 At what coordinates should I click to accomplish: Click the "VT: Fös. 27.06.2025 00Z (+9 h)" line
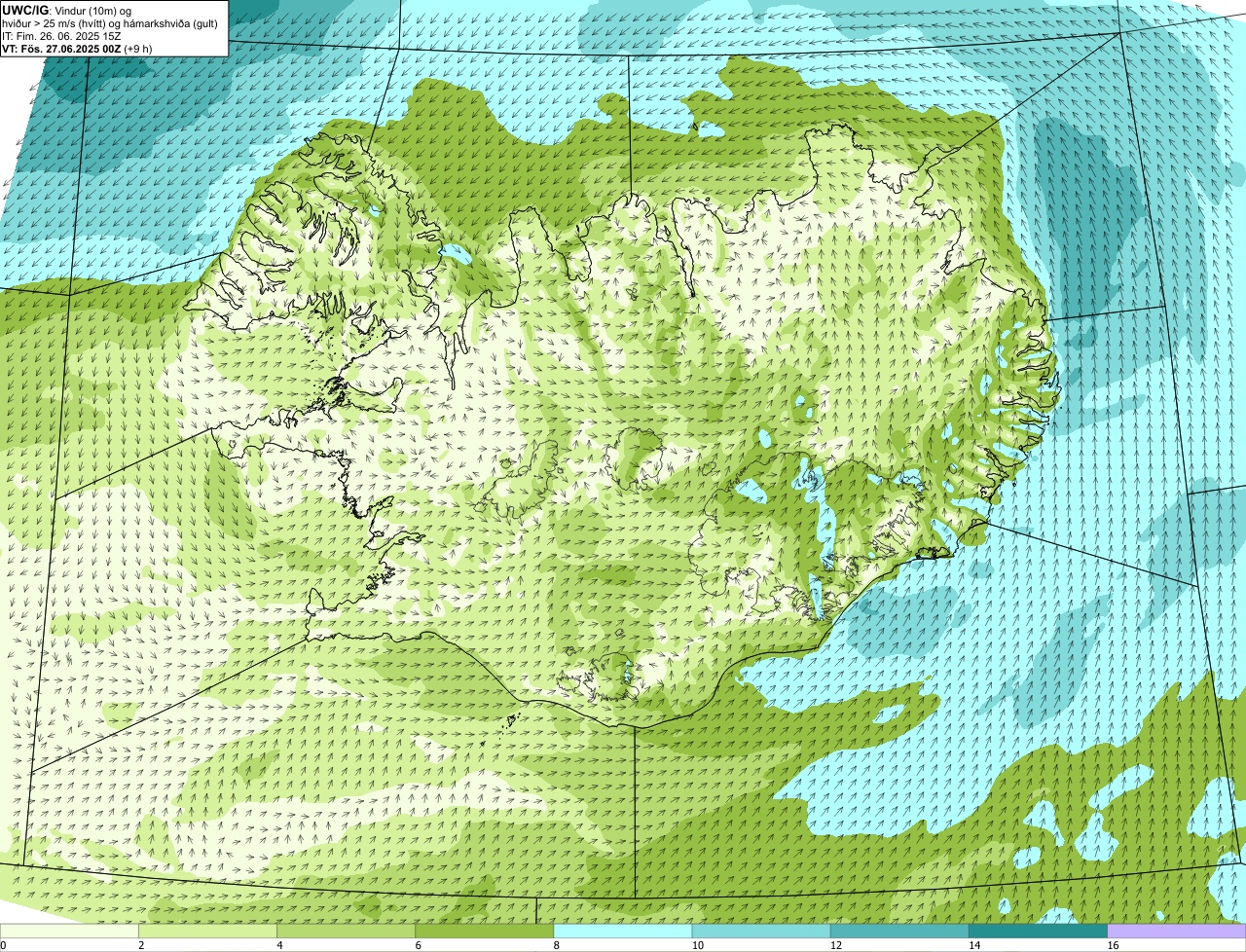point(77,48)
